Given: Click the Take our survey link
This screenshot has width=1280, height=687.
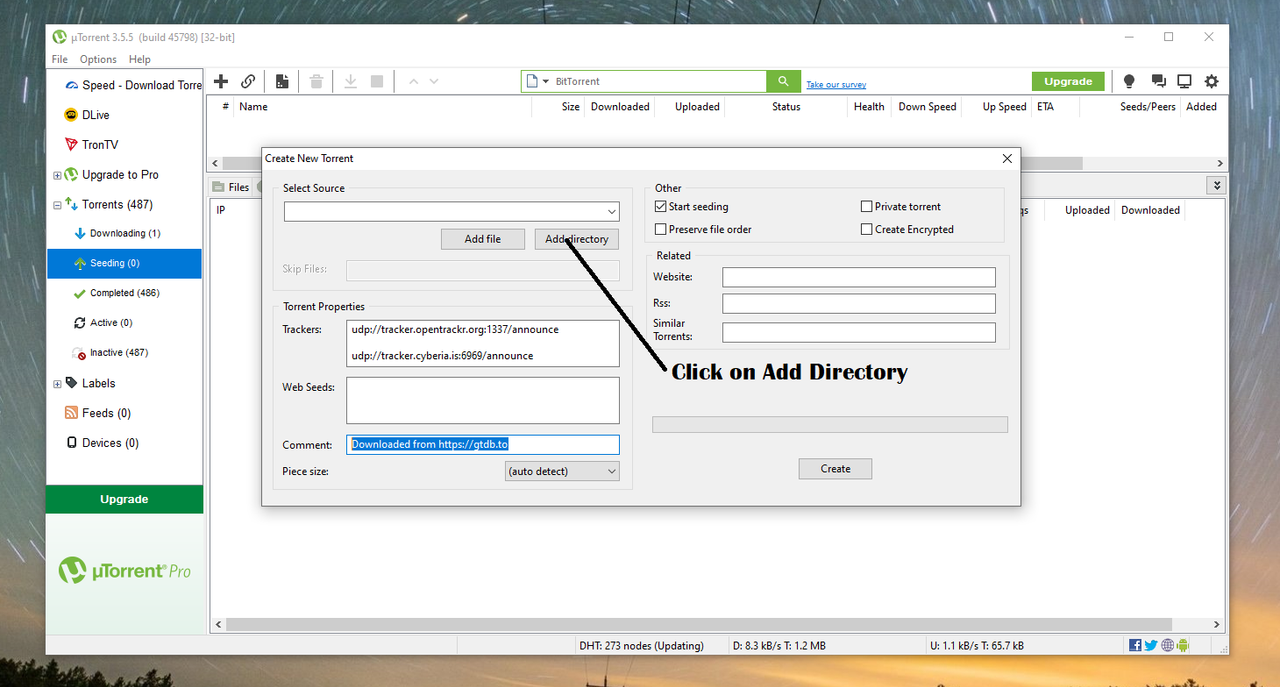Looking at the screenshot, I should click(x=836, y=85).
